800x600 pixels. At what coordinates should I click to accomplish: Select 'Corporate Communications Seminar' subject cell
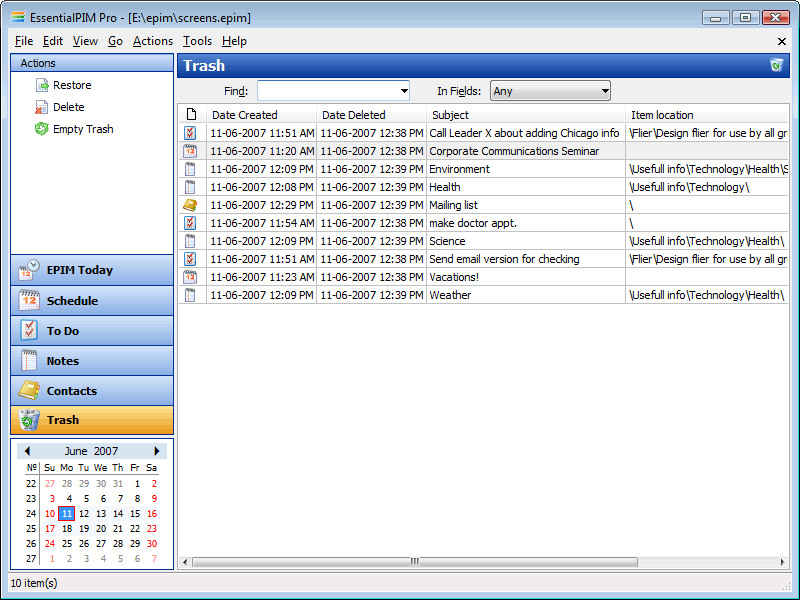(x=526, y=151)
